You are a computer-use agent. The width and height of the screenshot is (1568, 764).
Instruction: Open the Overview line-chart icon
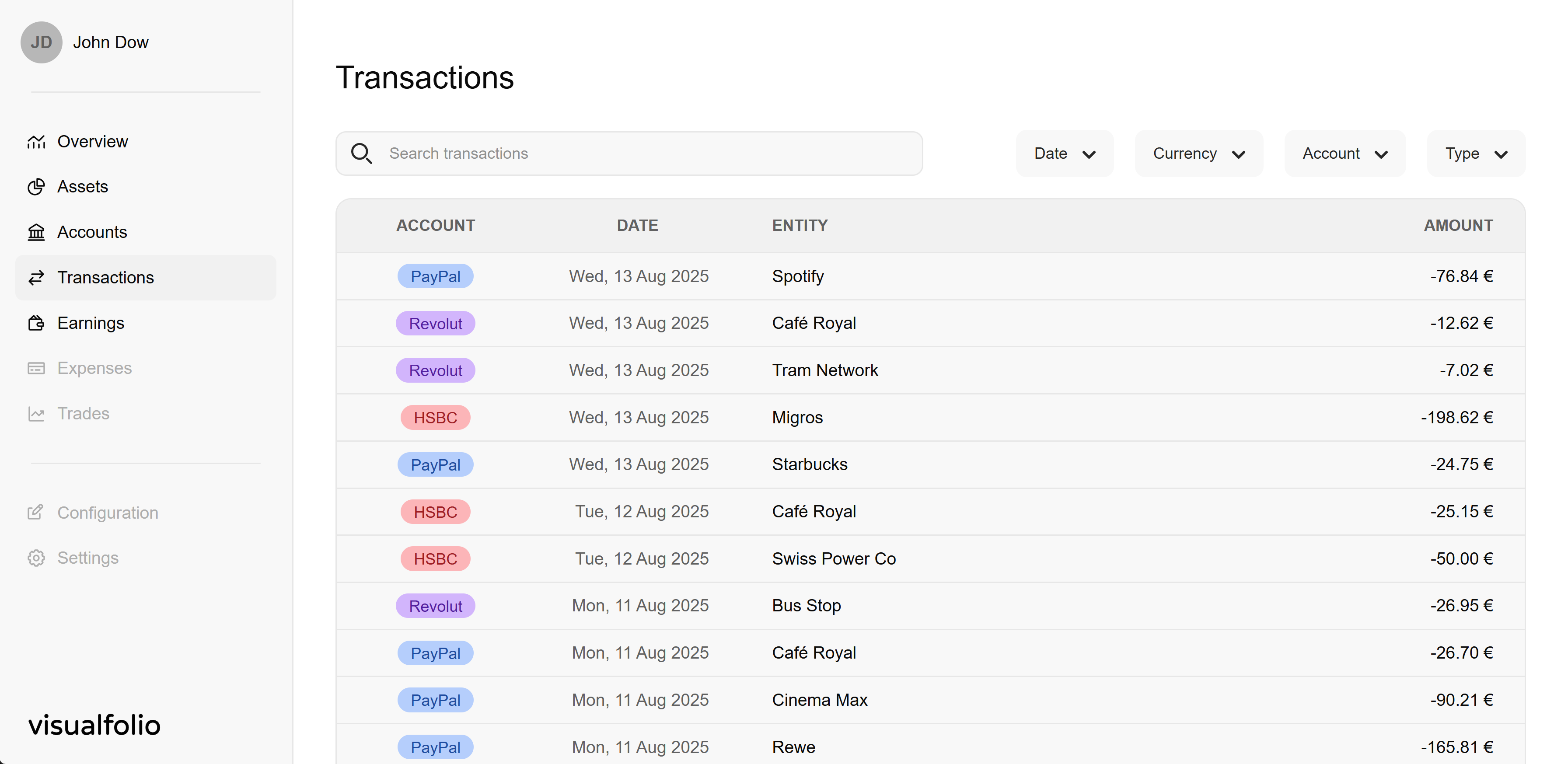point(37,141)
